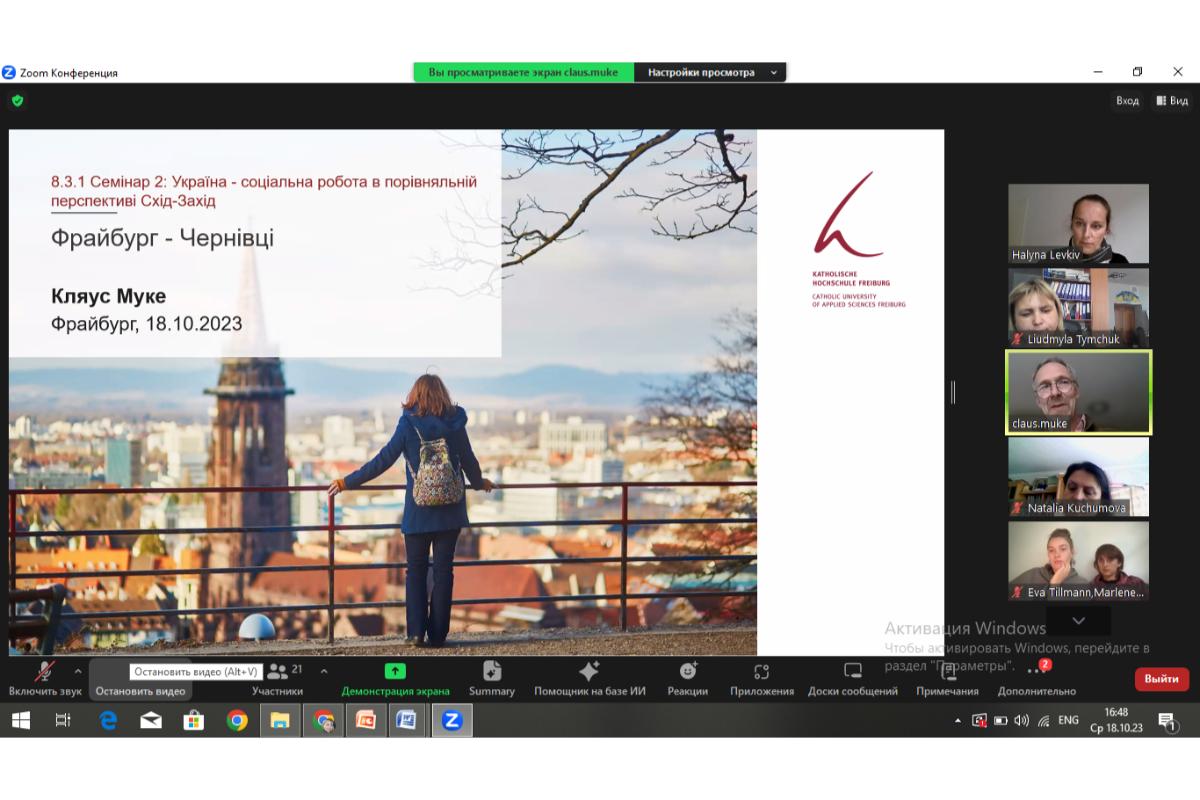Click the network Wi-Fi tray icon
This screenshot has width=1200, height=800.
(1044, 720)
